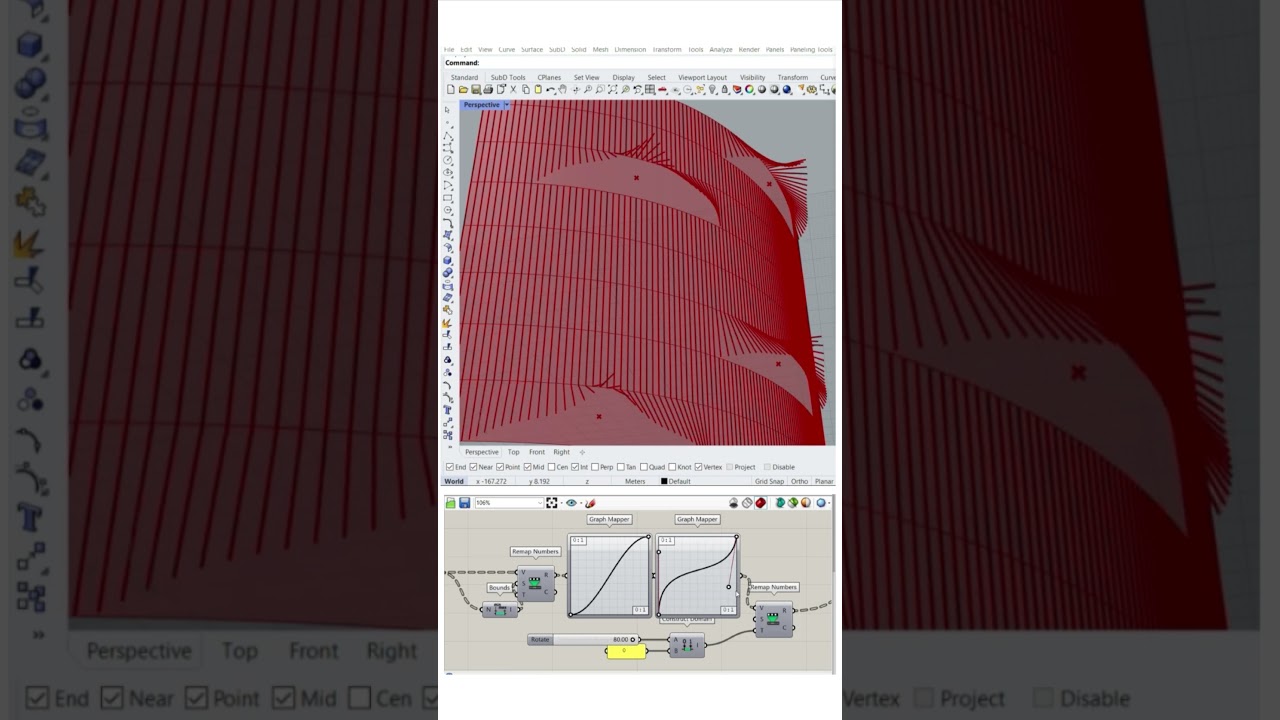Click the Paste clipboard icon
Viewport: 1280px width, 720px height.
tap(538, 90)
